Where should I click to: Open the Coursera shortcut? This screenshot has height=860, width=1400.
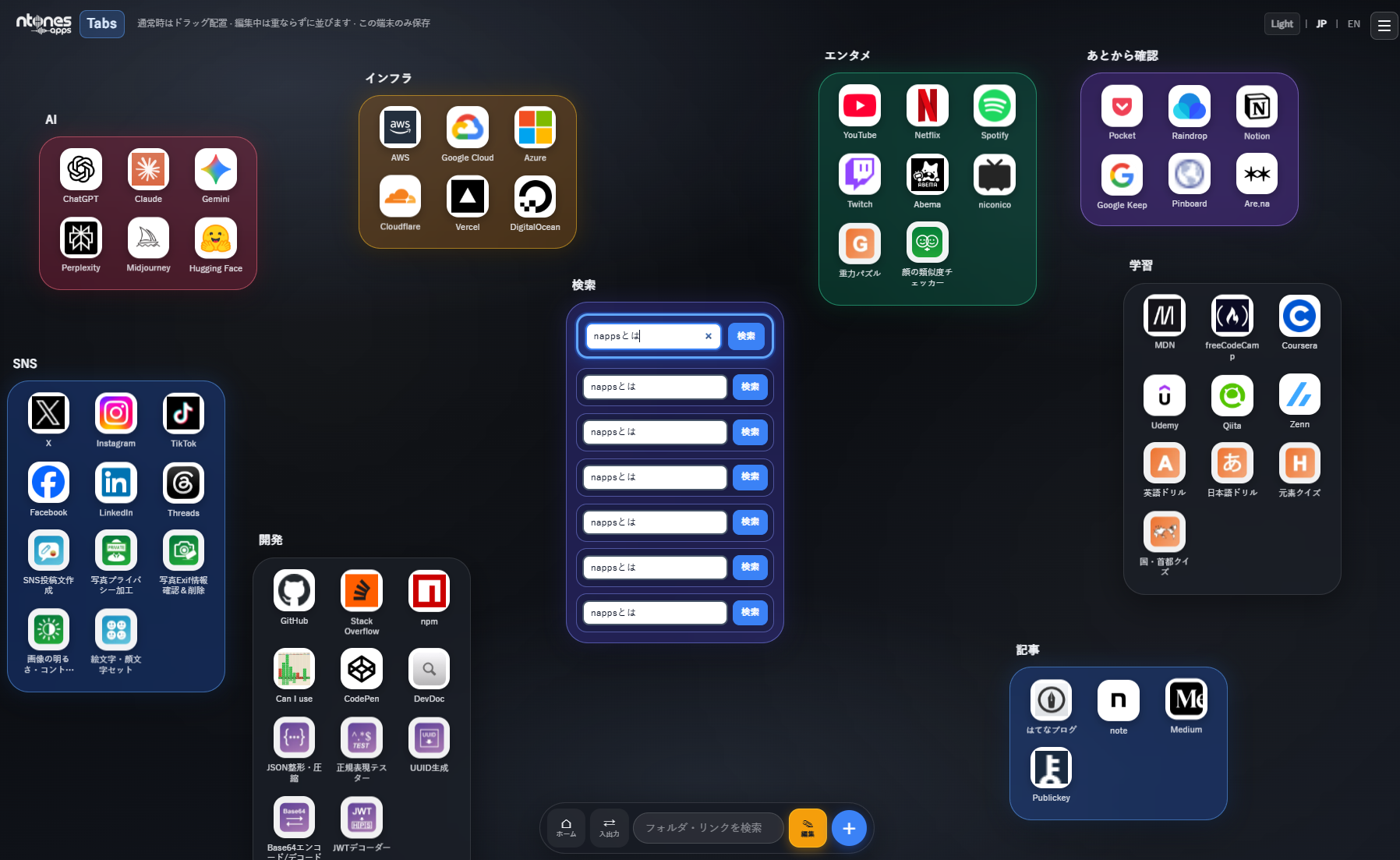1299,316
